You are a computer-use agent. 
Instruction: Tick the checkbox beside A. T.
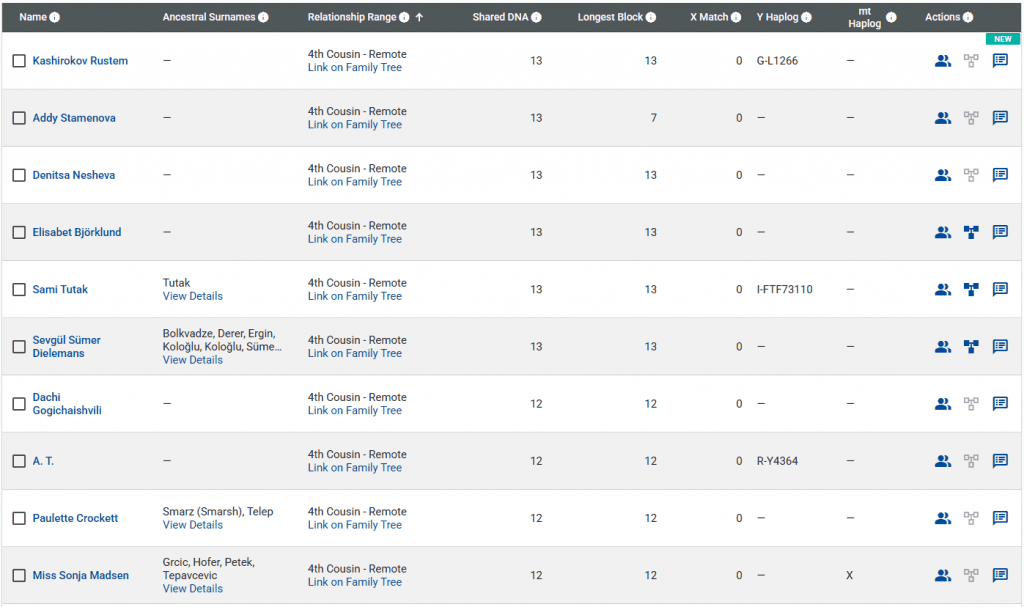19,461
